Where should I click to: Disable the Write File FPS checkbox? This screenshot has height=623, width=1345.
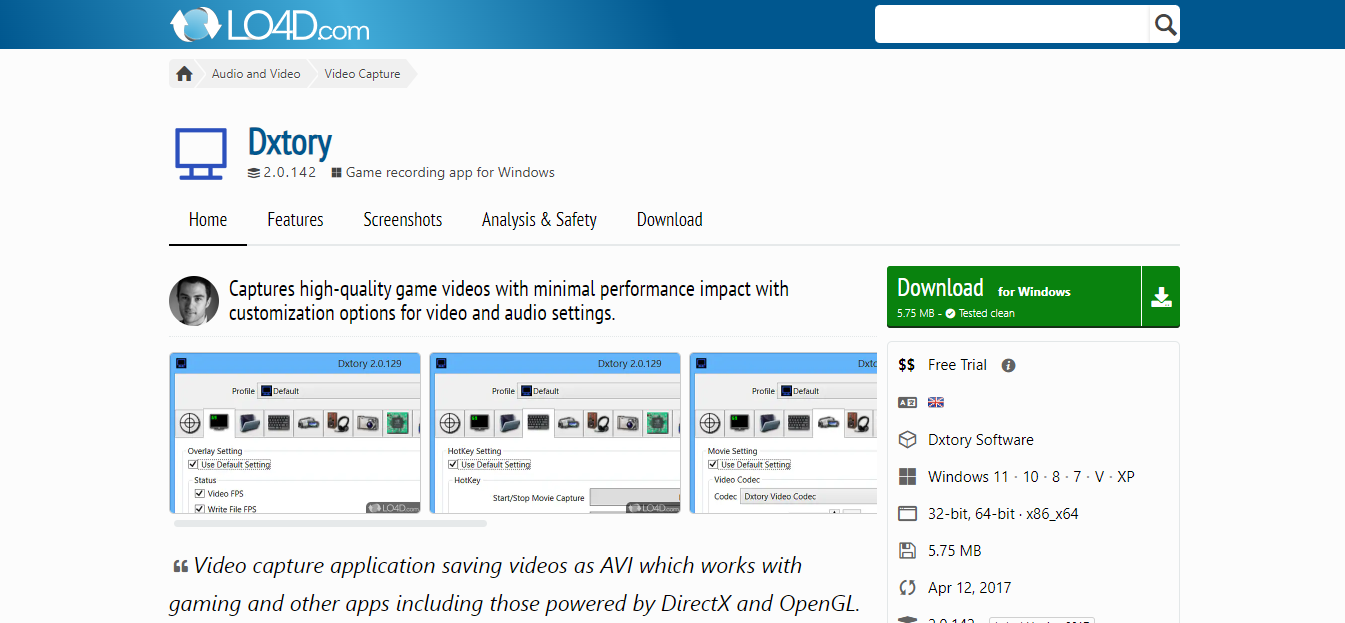click(200, 509)
